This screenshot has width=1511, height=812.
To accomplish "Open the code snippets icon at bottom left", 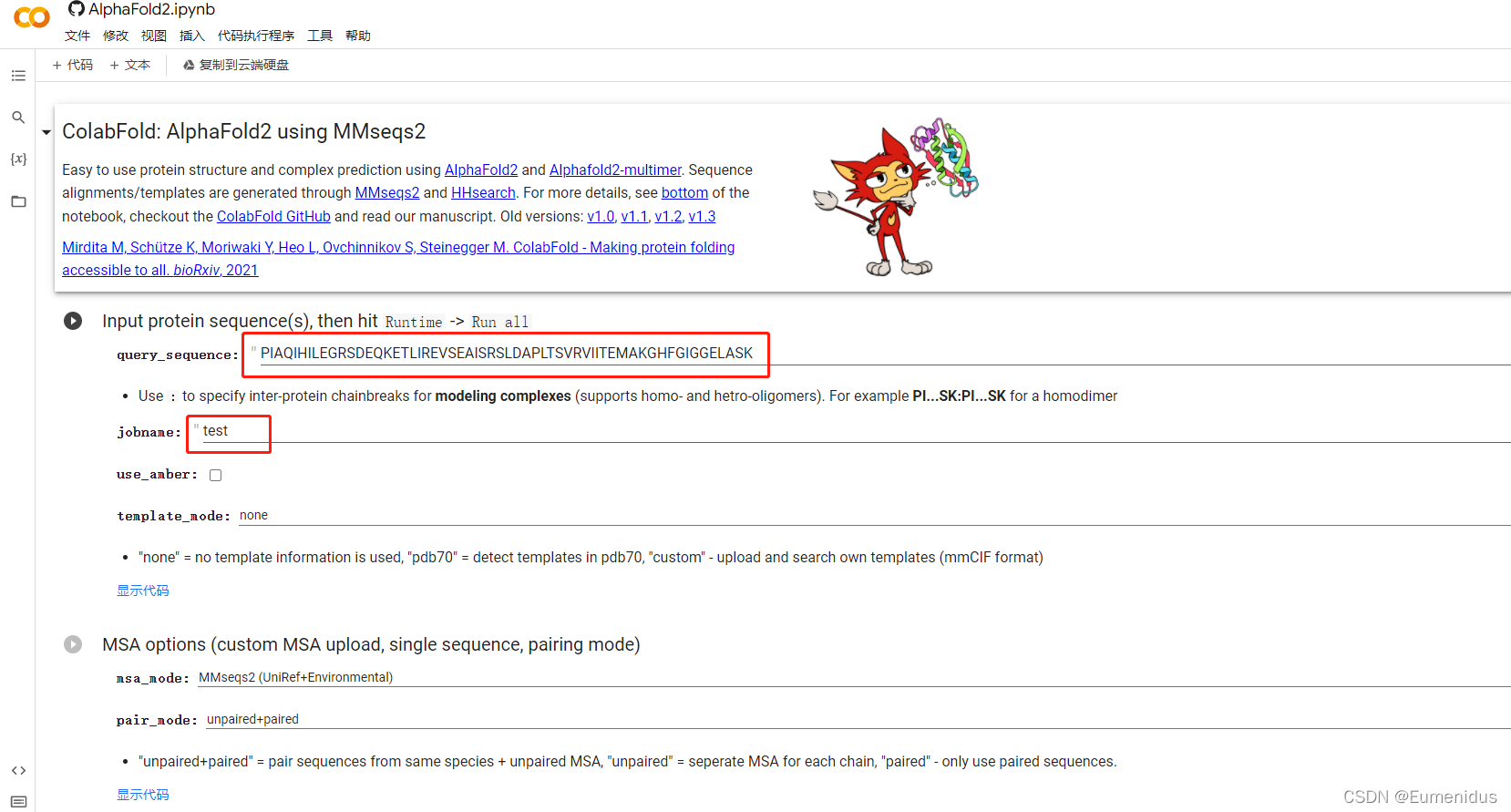I will click(18, 770).
